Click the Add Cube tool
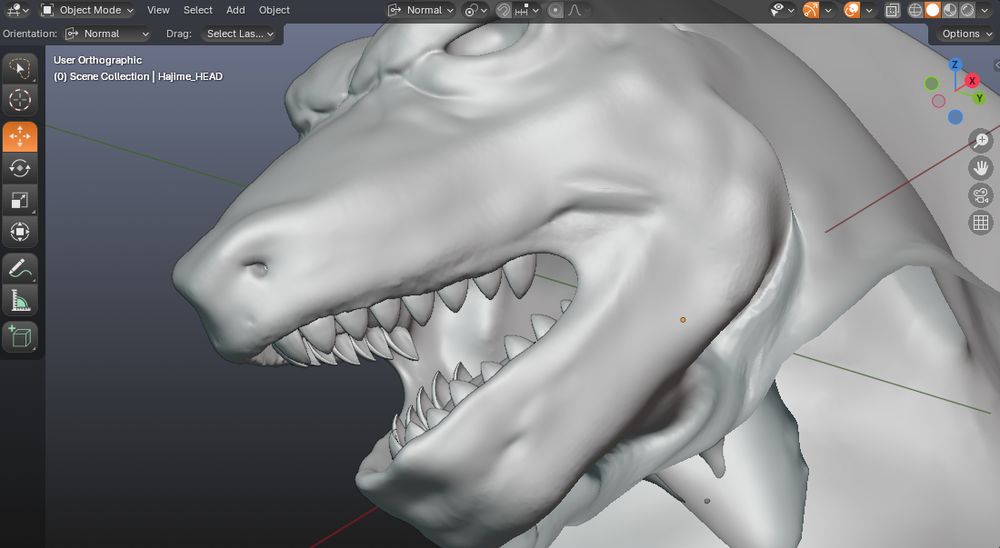This screenshot has width=1000, height=548. click(20, 337)
